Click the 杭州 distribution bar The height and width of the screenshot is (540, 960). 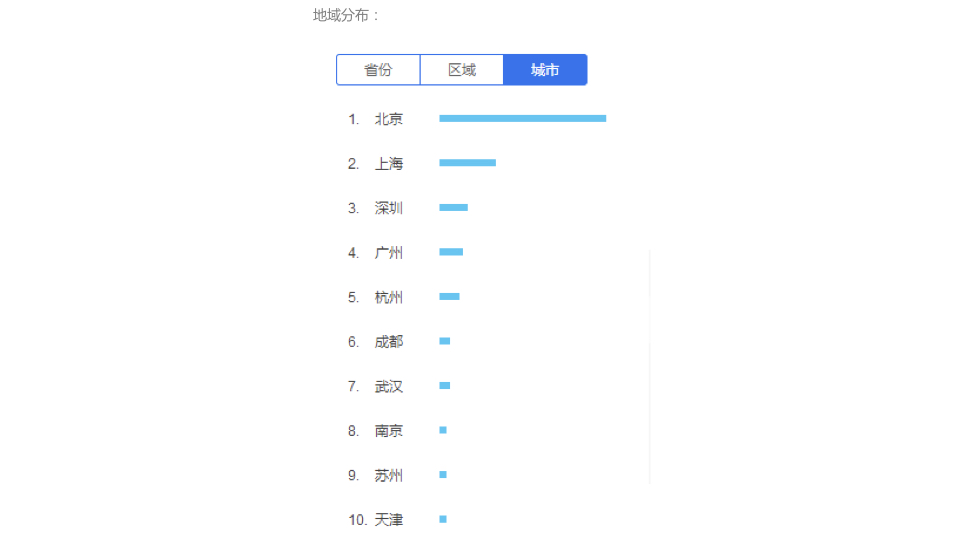click(x=449, y=297)
